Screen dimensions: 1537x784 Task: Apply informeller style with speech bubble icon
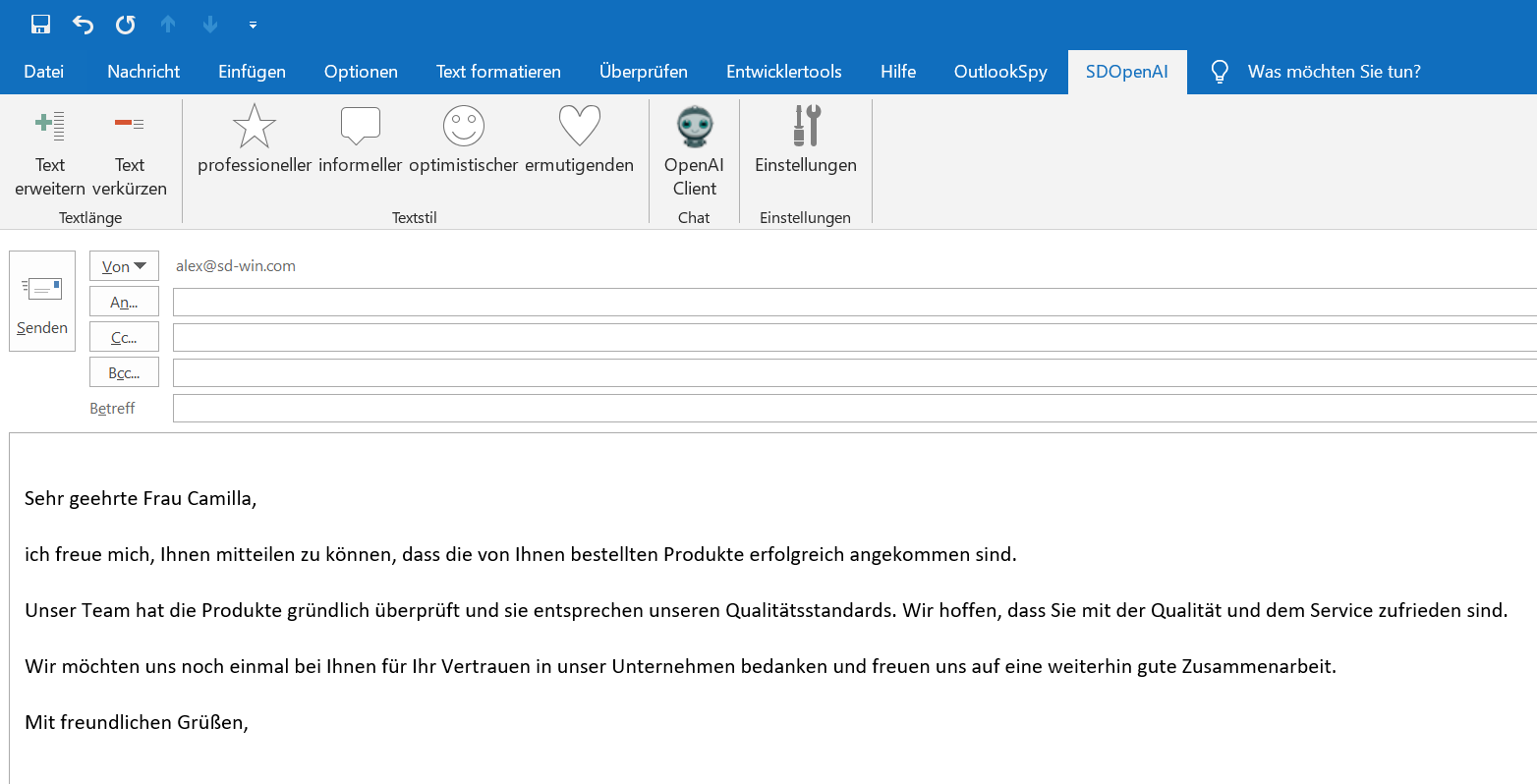click(x=360, y=140)
